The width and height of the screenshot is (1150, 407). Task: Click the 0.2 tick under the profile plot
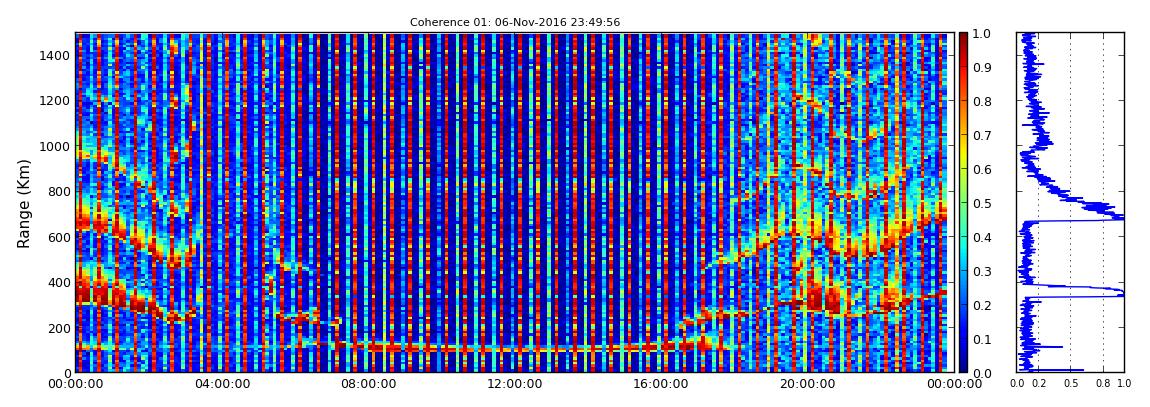[1038, 384]
